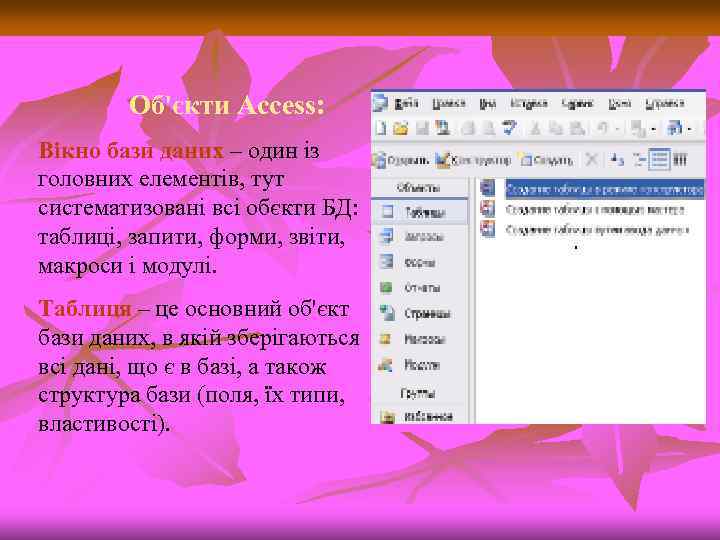The width and height of the screenshot is (720, 540).
Task: Select the List view icon
Action: pos(659,160)
